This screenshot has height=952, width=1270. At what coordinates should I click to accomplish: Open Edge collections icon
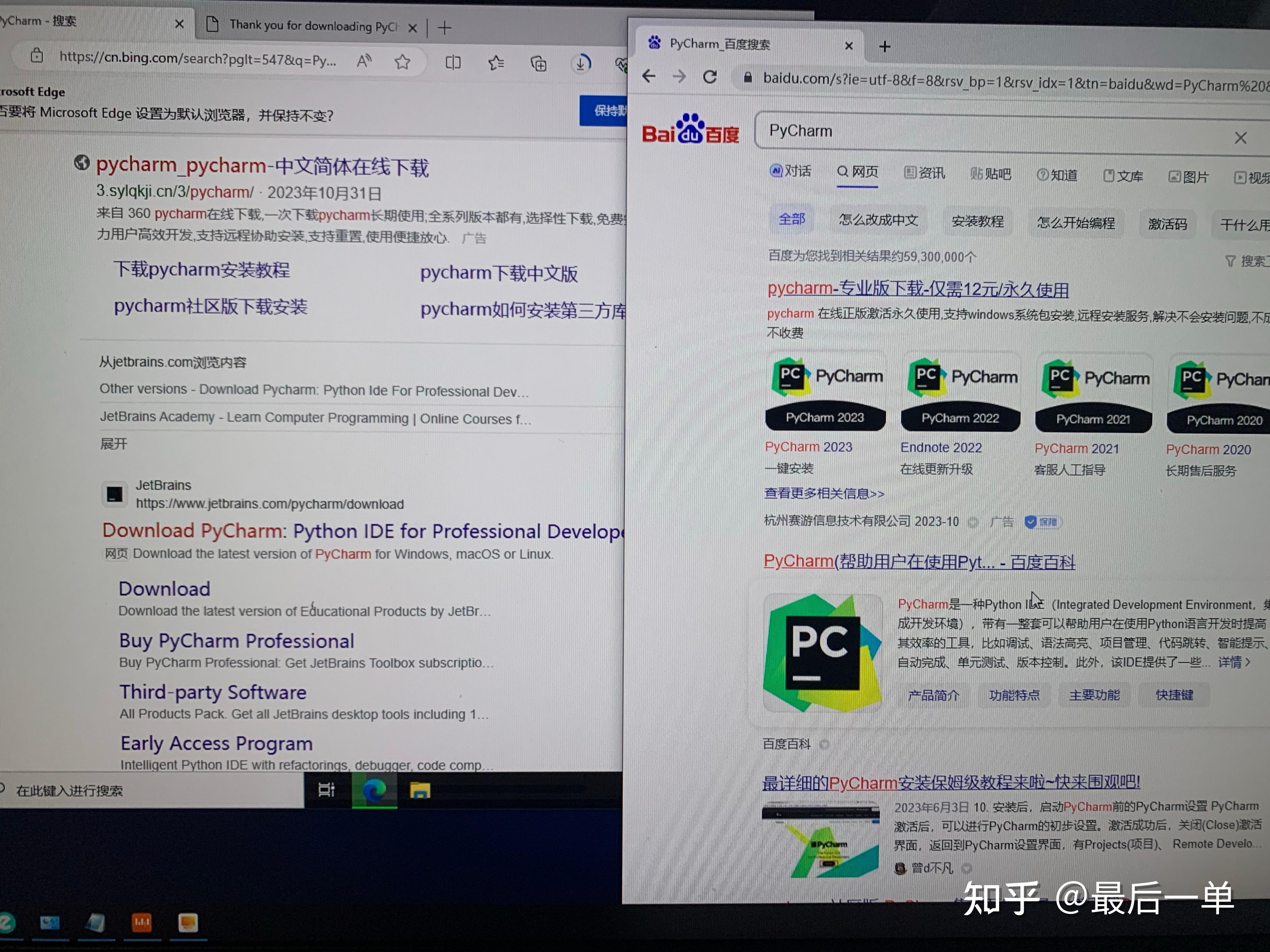[x=538, y=63]
